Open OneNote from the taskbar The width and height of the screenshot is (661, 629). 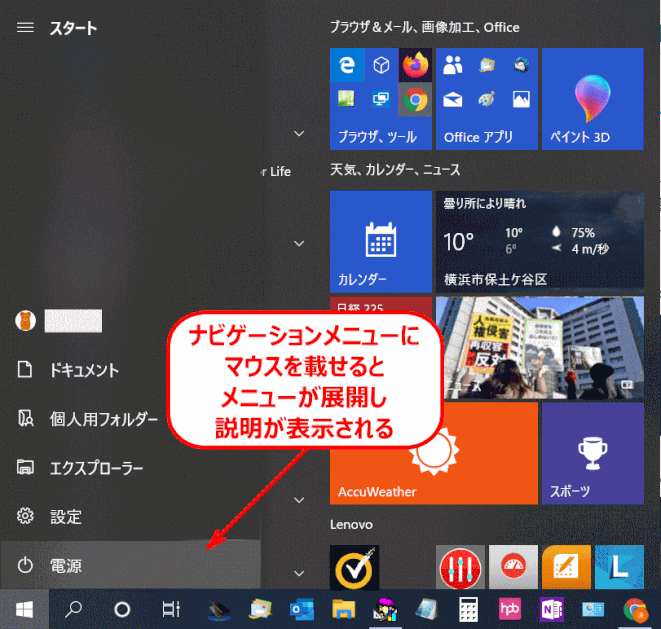[551, 609]
